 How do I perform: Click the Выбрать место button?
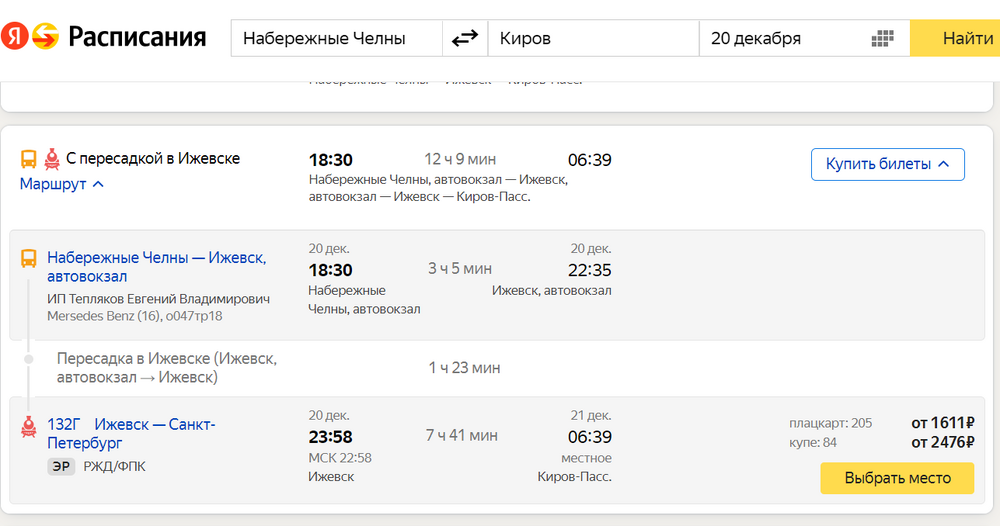click(x=897, y=478)
